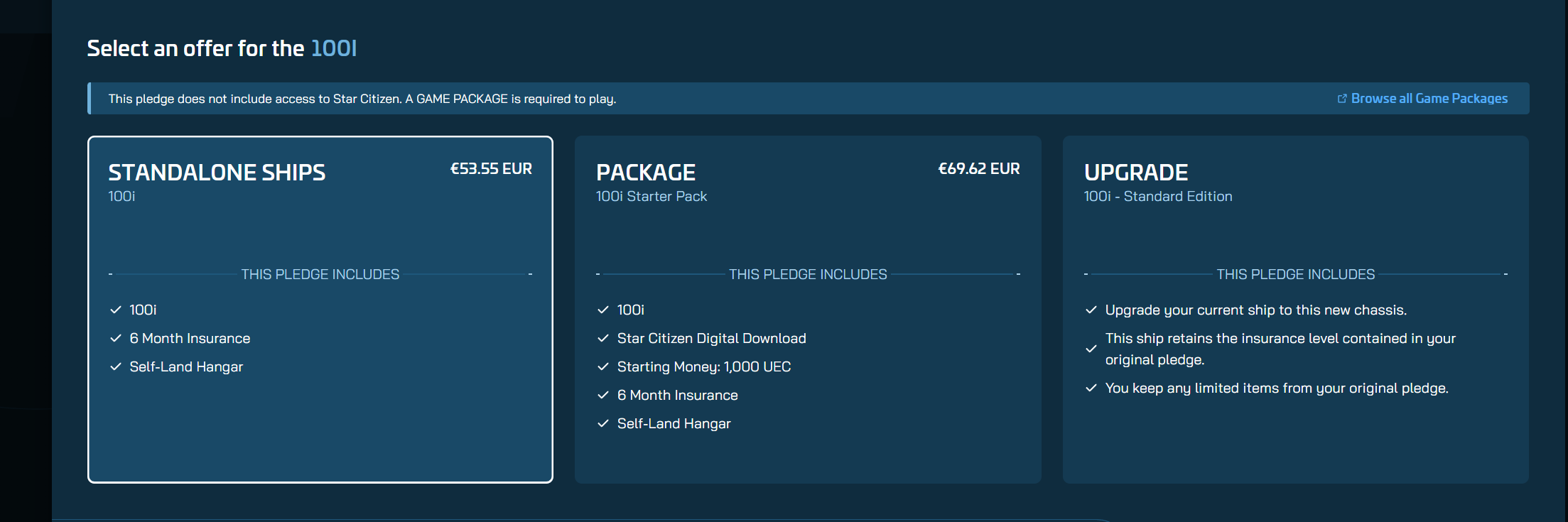Screen dimensions: 1568x522
Task: Click the checkmark next to Self-Land Hangar in Package
Action: pyautogui.click(x=603, y=423)
